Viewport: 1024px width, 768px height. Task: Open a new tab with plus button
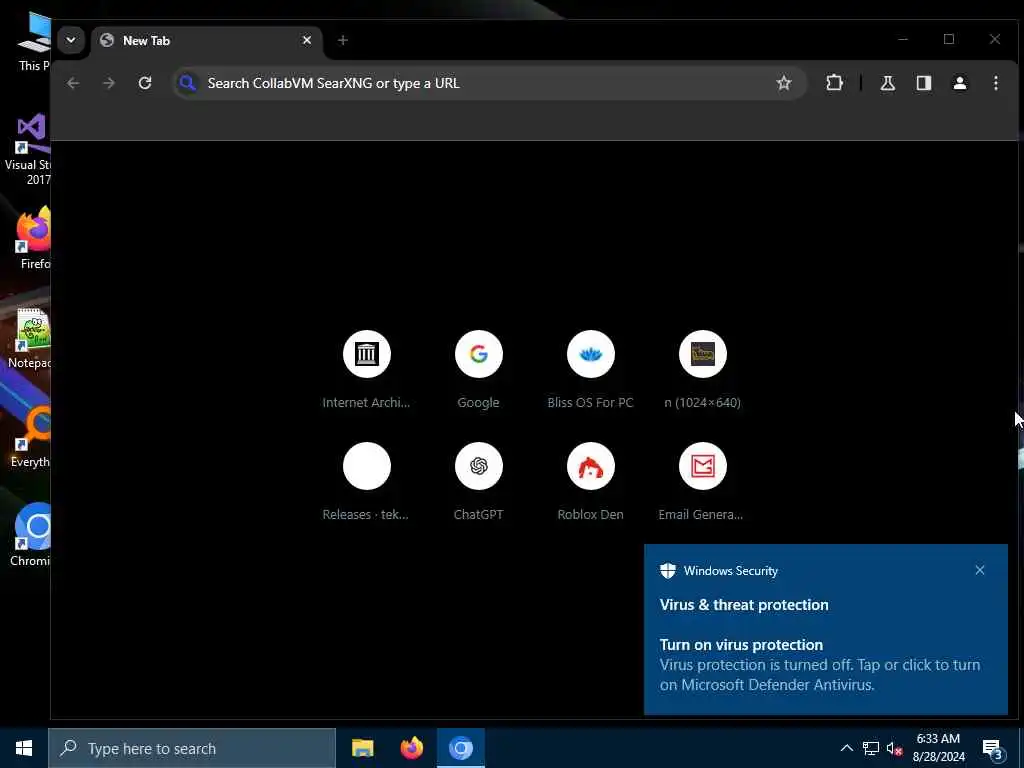pos(343,40)
